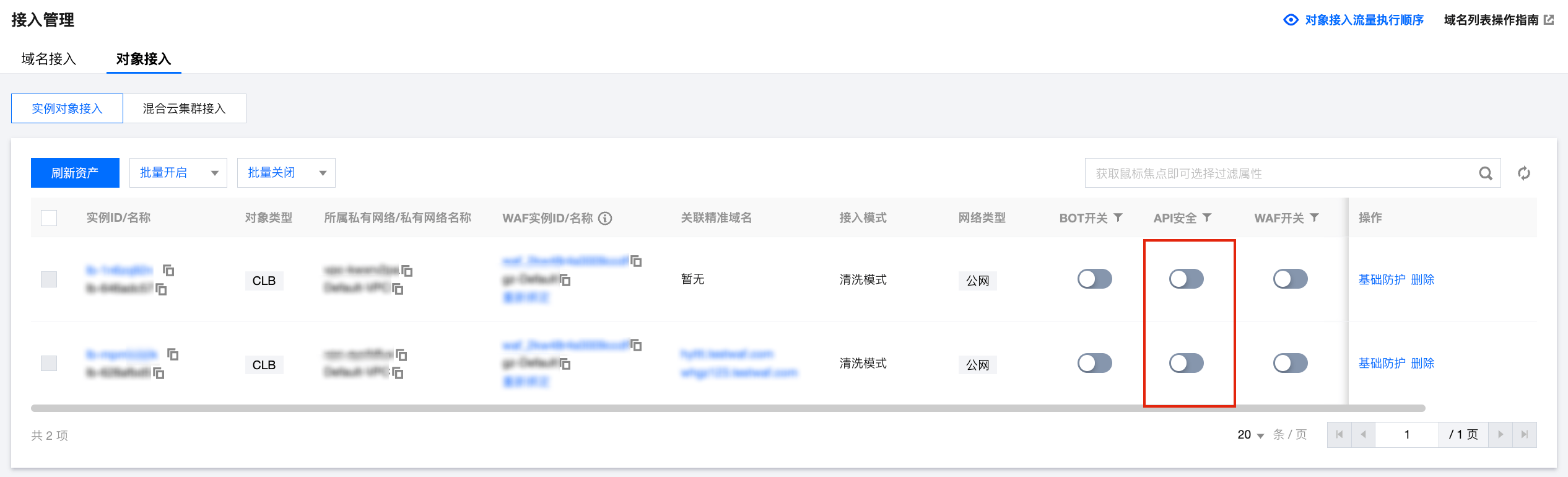Viewport: 1568px width, 477px height.
Task: Open the API安全 column filter icon
Action: pos(1207,217)
